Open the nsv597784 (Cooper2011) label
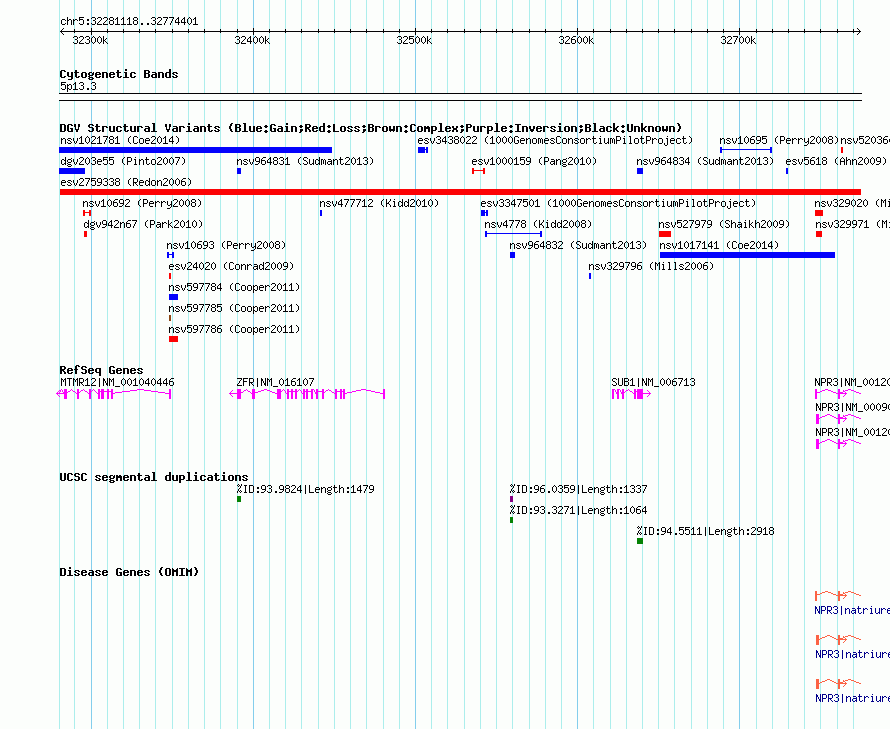The height and width of the screenshot is (729, 890). (234, 287)
